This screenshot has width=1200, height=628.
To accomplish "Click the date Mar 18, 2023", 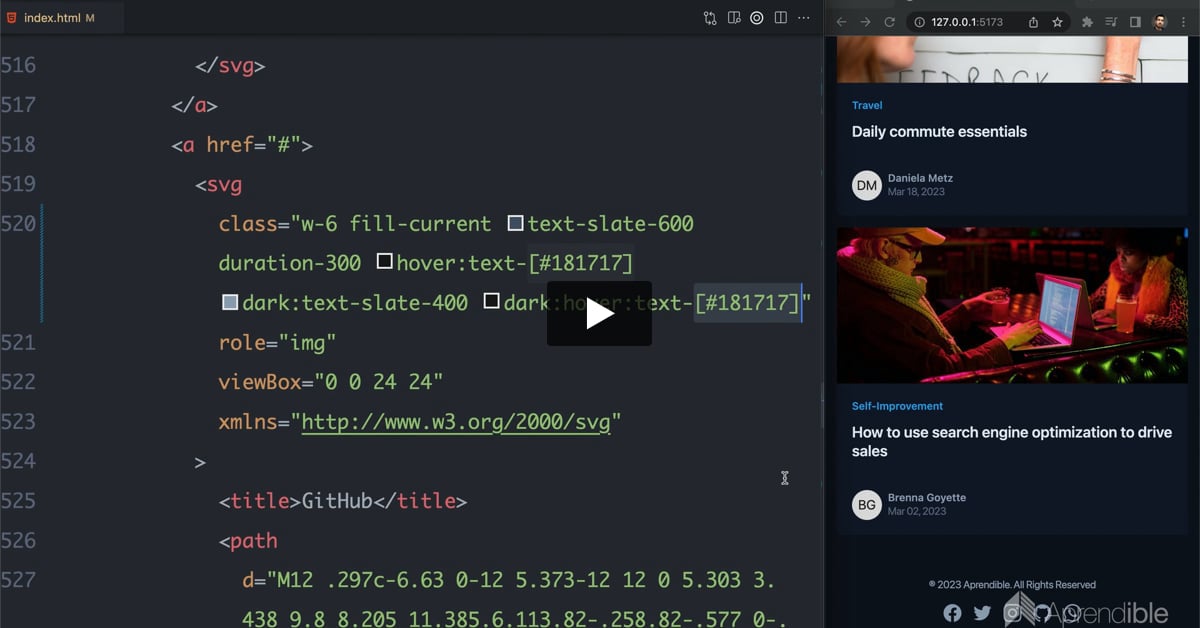I will [x=916, y=192].
